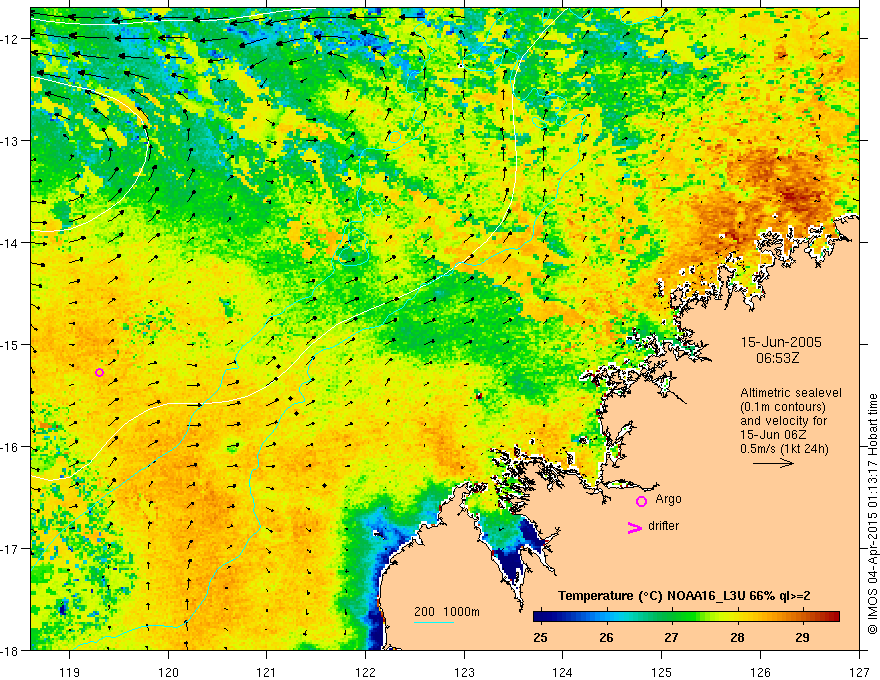
Task: Click longitude axis label '126'
Action: coord(760,672)
